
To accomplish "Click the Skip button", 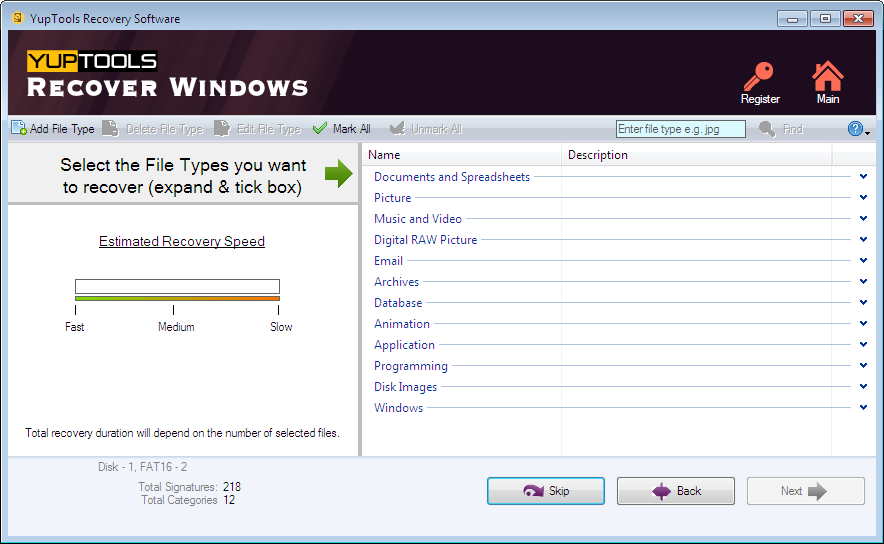I will pos(546,491).
